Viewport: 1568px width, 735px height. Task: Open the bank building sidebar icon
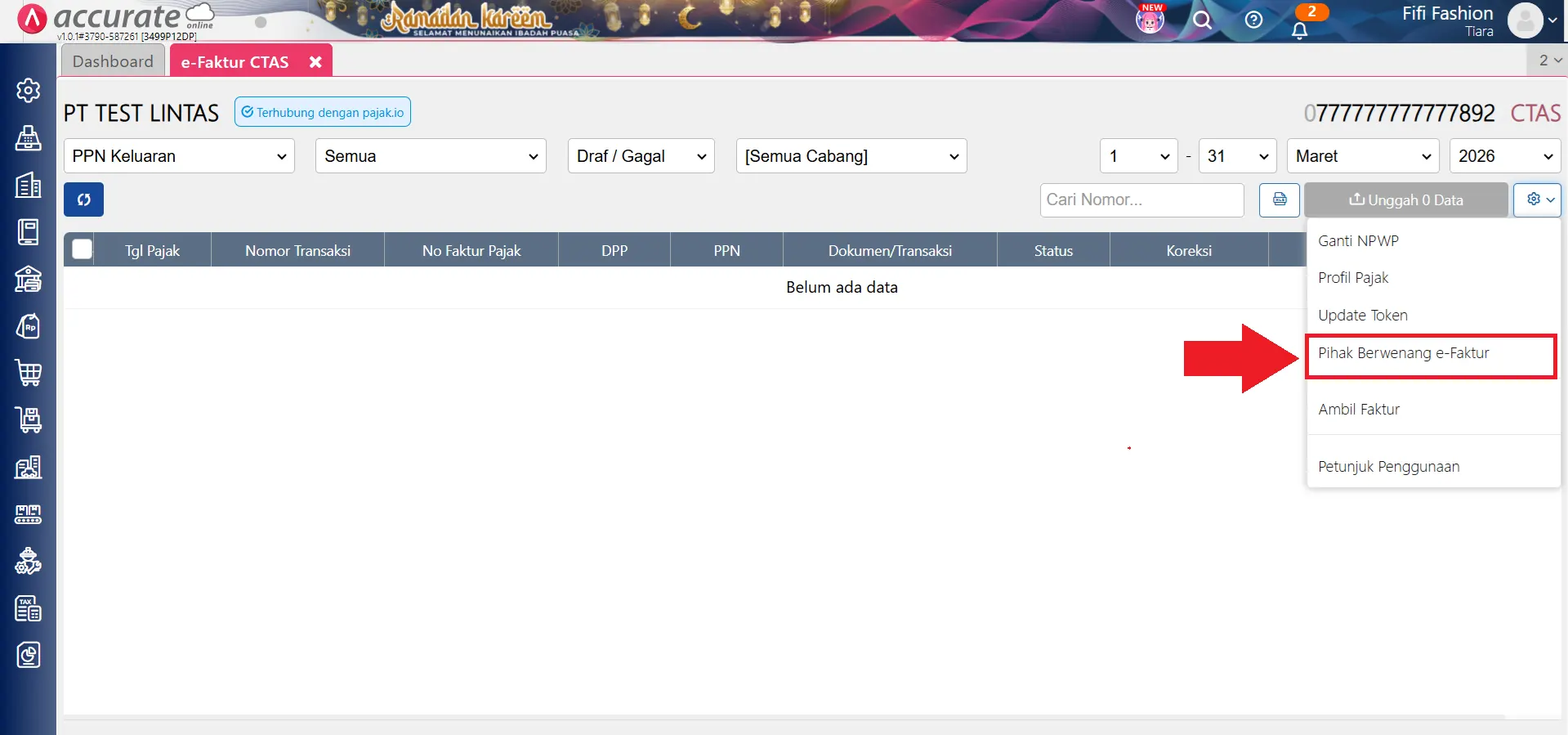29,280
